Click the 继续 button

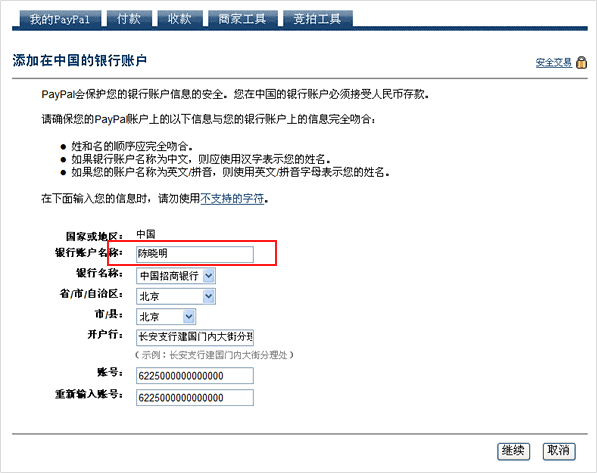click(x=513, y=451)
